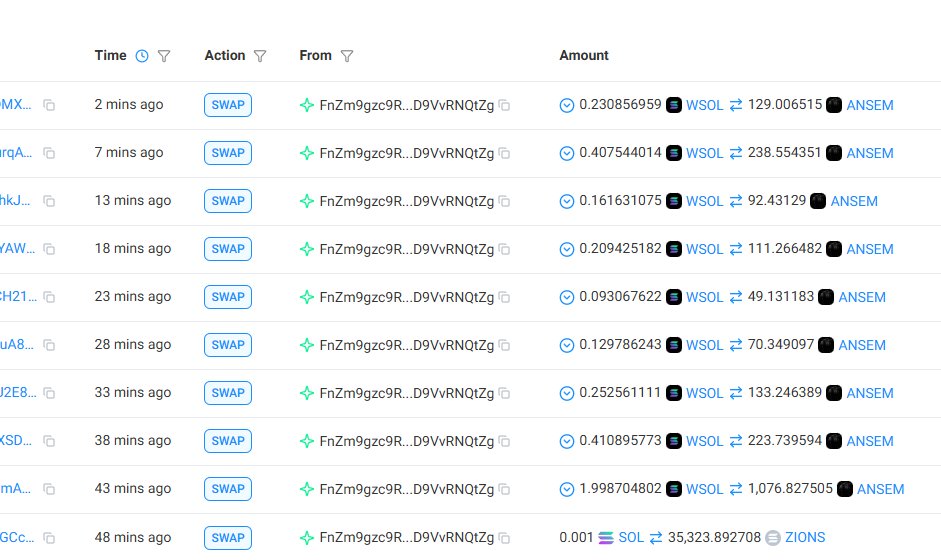
Task: Copy signature of the 43 mins ago row
Action: coord(49,489)
